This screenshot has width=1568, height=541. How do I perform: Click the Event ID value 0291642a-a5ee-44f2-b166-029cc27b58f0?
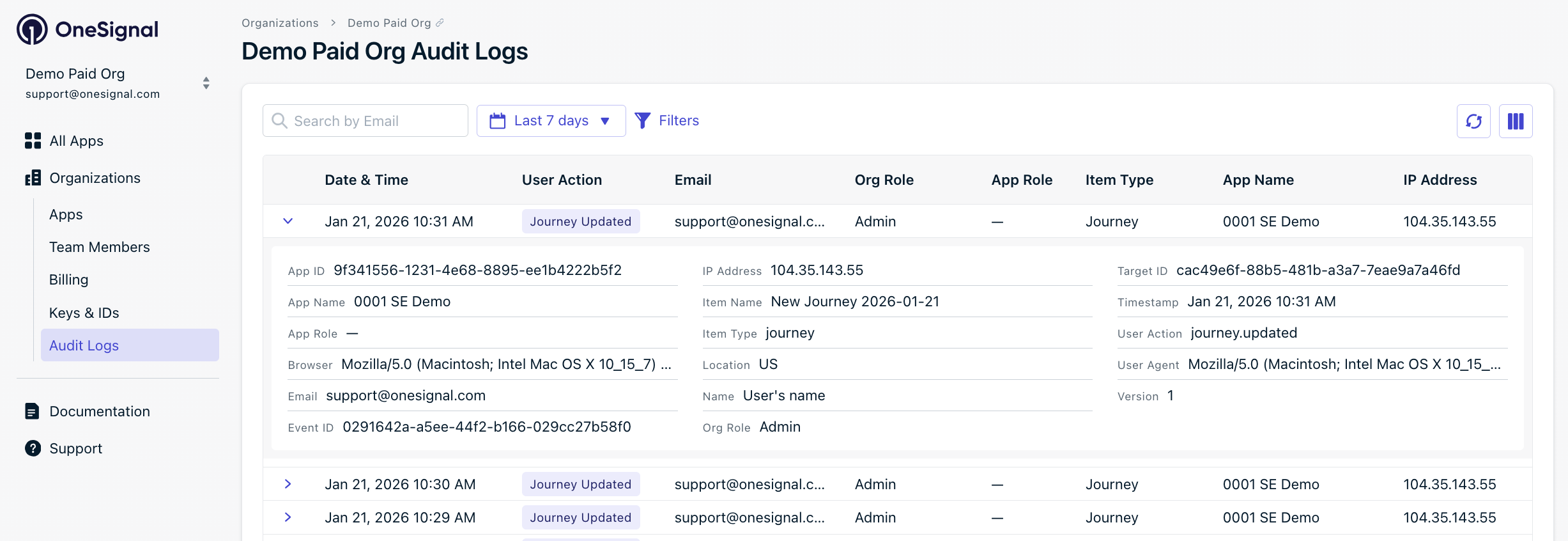click(x=487, y=427)
